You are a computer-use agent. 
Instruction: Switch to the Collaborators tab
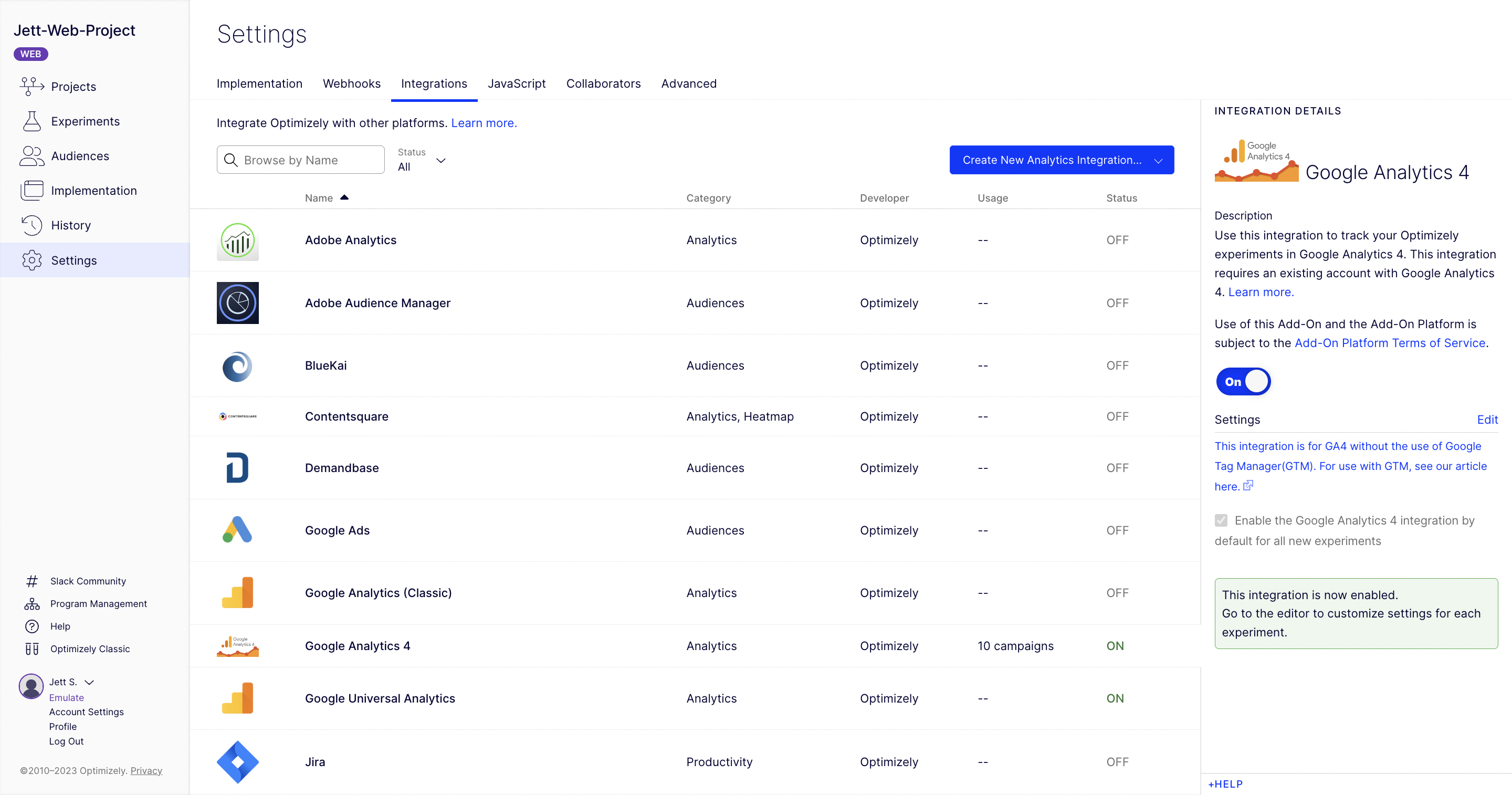(x=603, y=83)
